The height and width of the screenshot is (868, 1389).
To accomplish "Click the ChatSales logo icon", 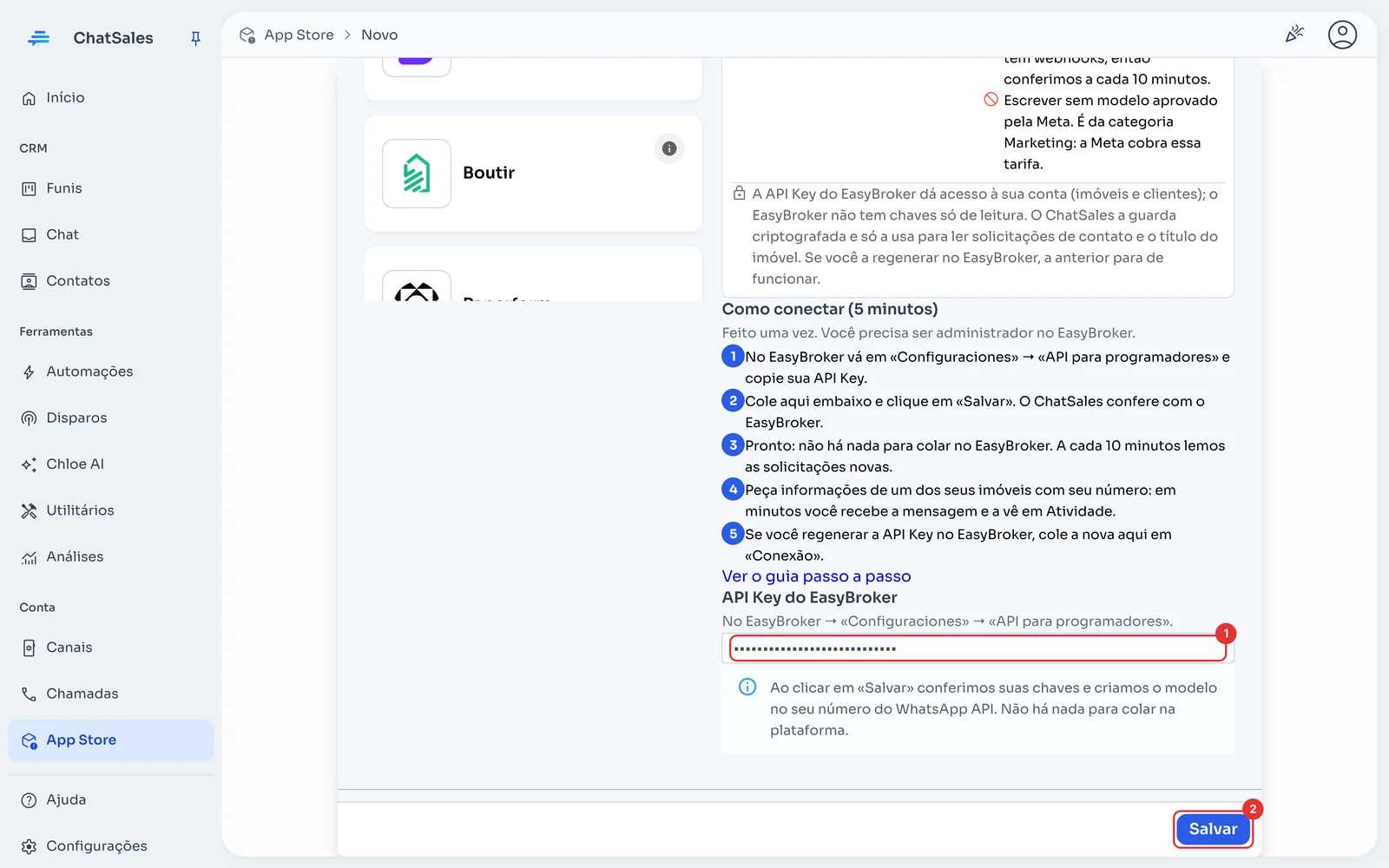I will pos(39,38).
